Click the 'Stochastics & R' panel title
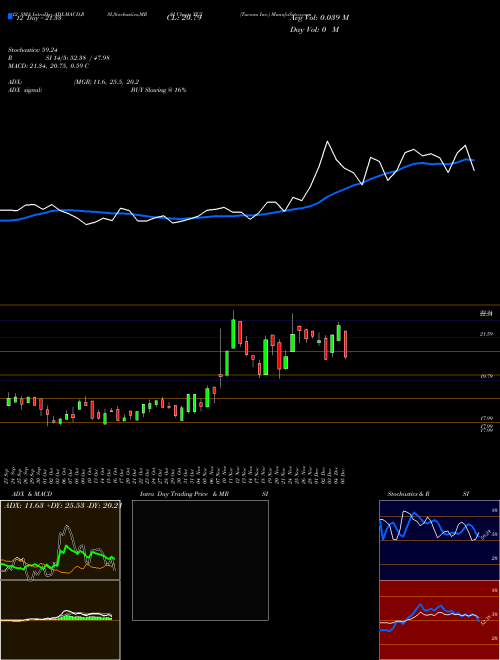The width and height of the screenshot is (500, 660). tap(409, 494)
